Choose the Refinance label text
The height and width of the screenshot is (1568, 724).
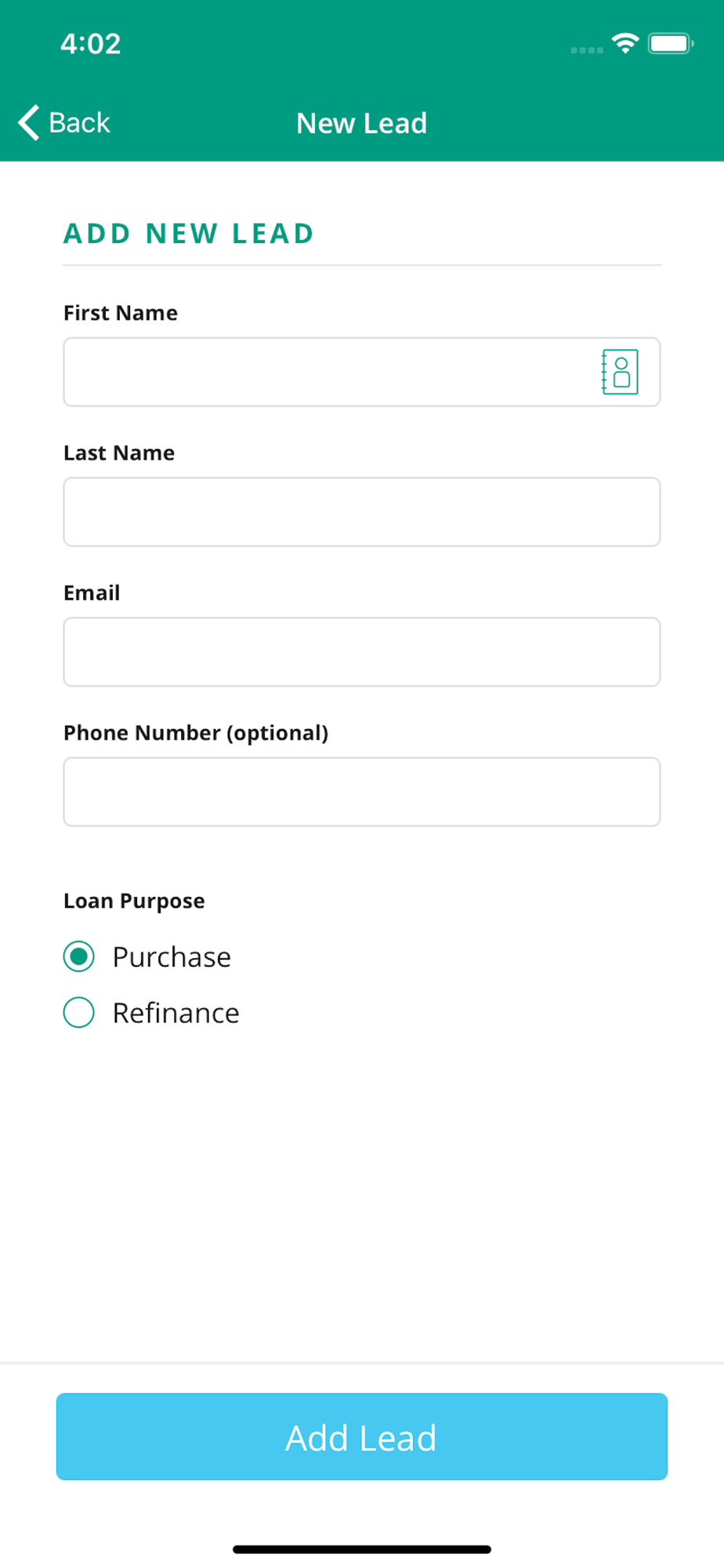click(x=176, y=1013)
